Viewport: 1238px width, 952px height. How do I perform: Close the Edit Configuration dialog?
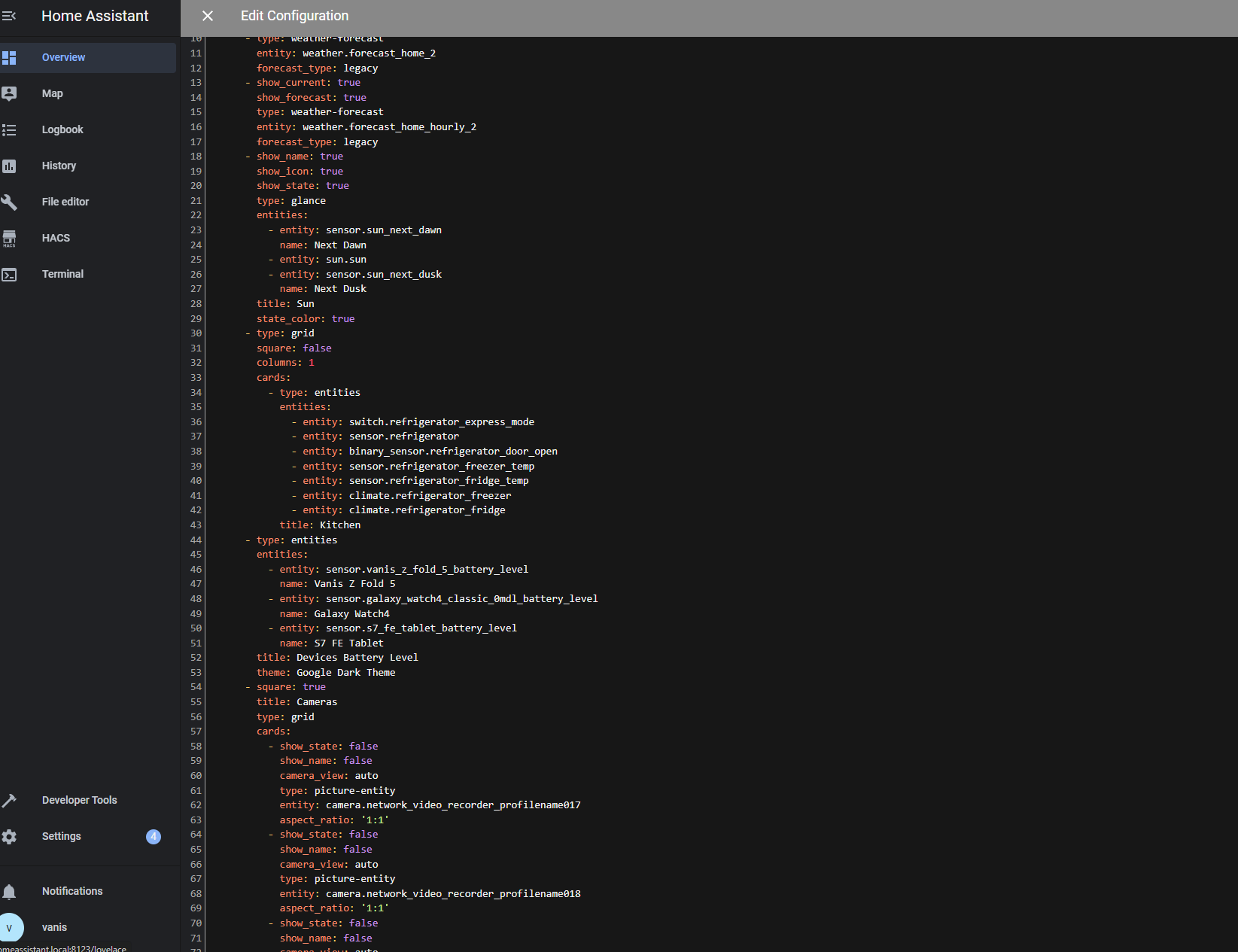[208, 16]
